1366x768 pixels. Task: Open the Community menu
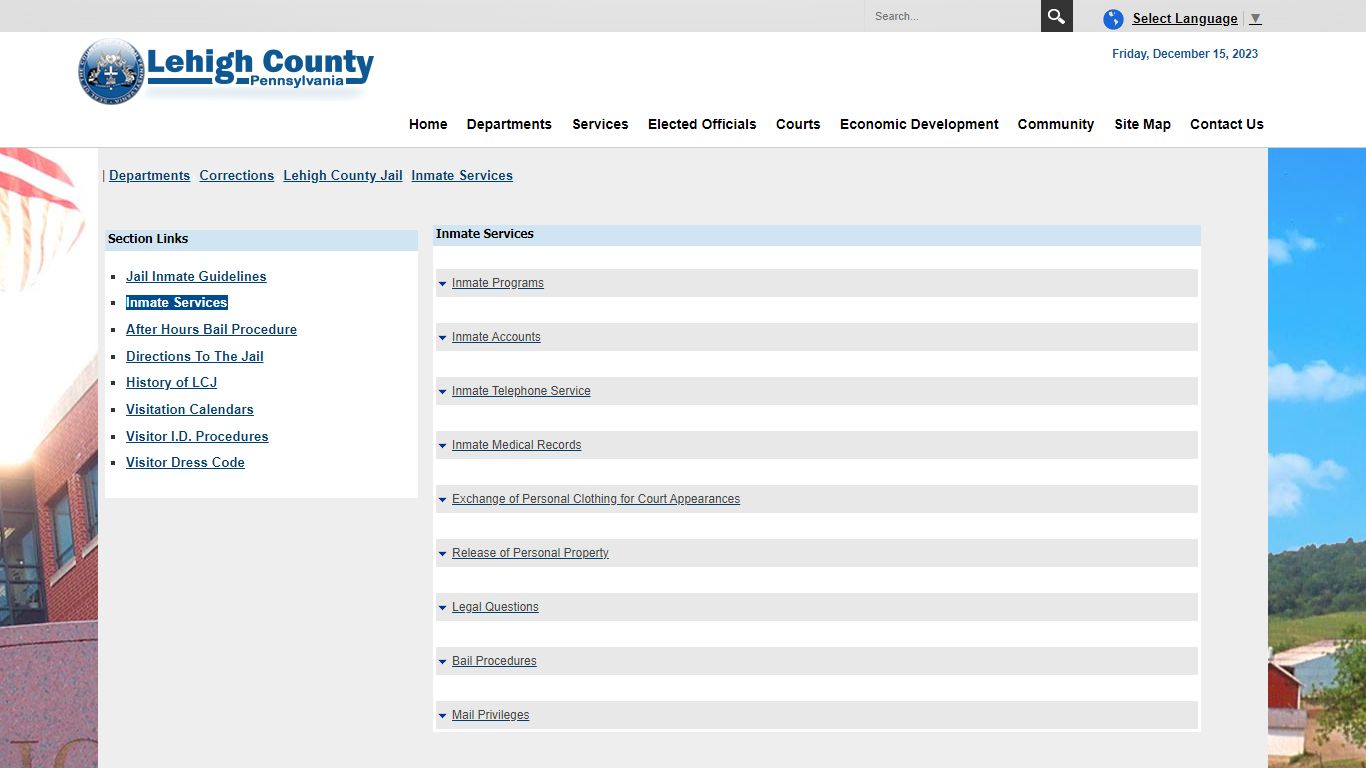coord(1056,124)
